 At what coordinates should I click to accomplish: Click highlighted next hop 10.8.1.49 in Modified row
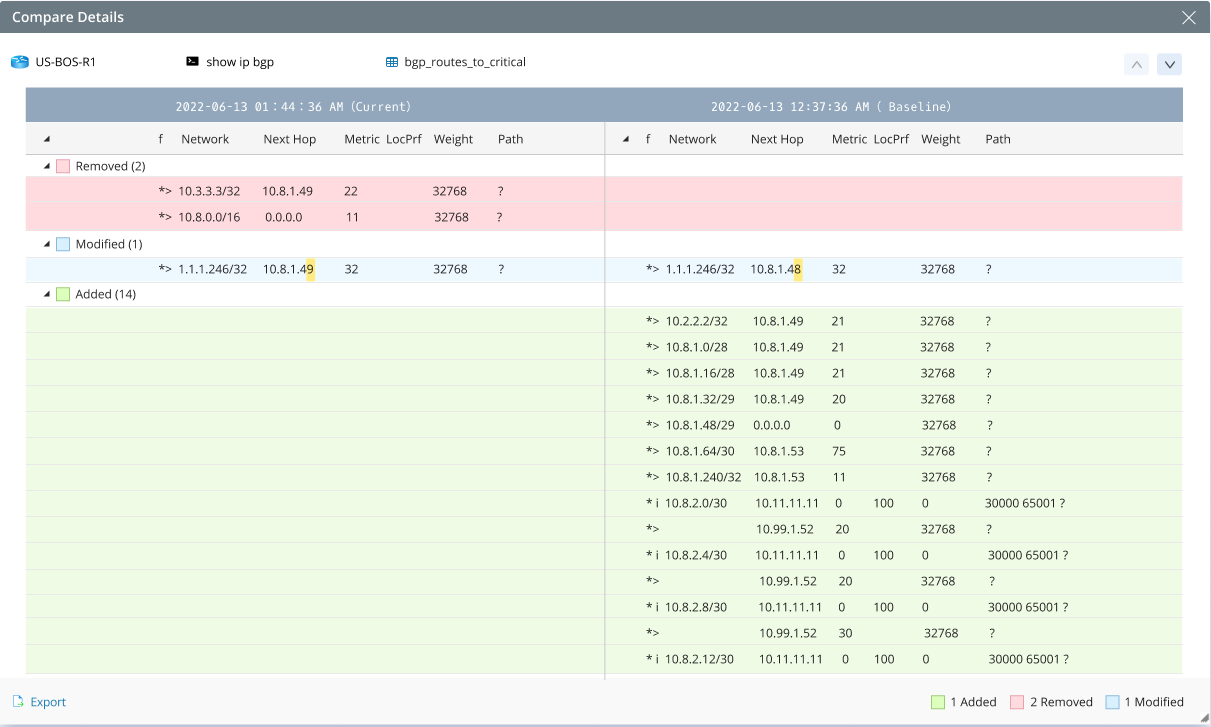[289, 269]
